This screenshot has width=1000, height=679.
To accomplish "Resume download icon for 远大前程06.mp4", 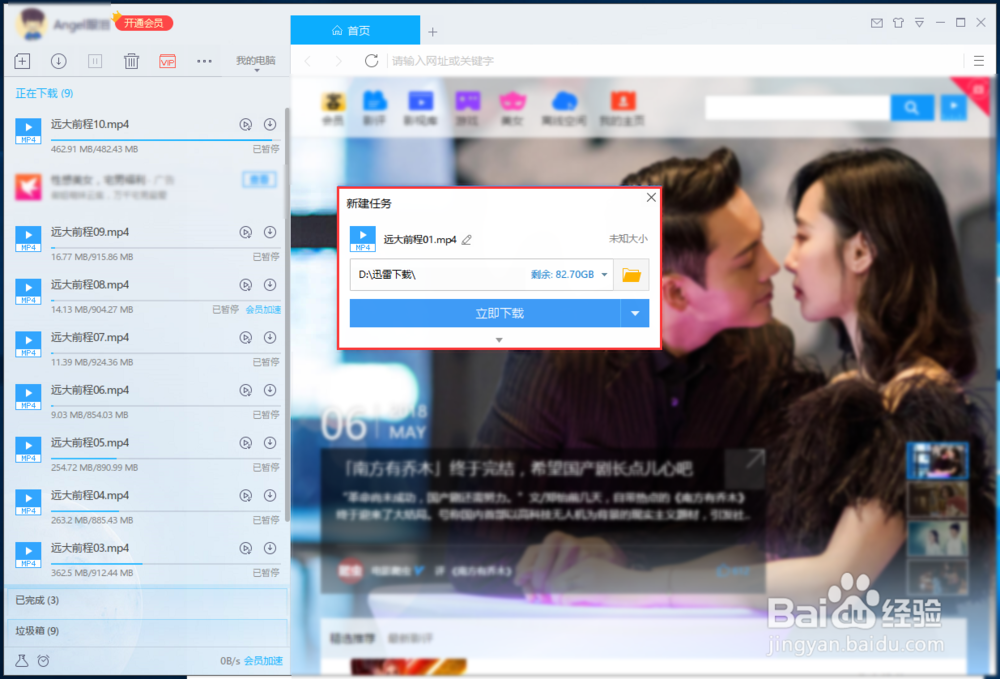I will 270,390.
